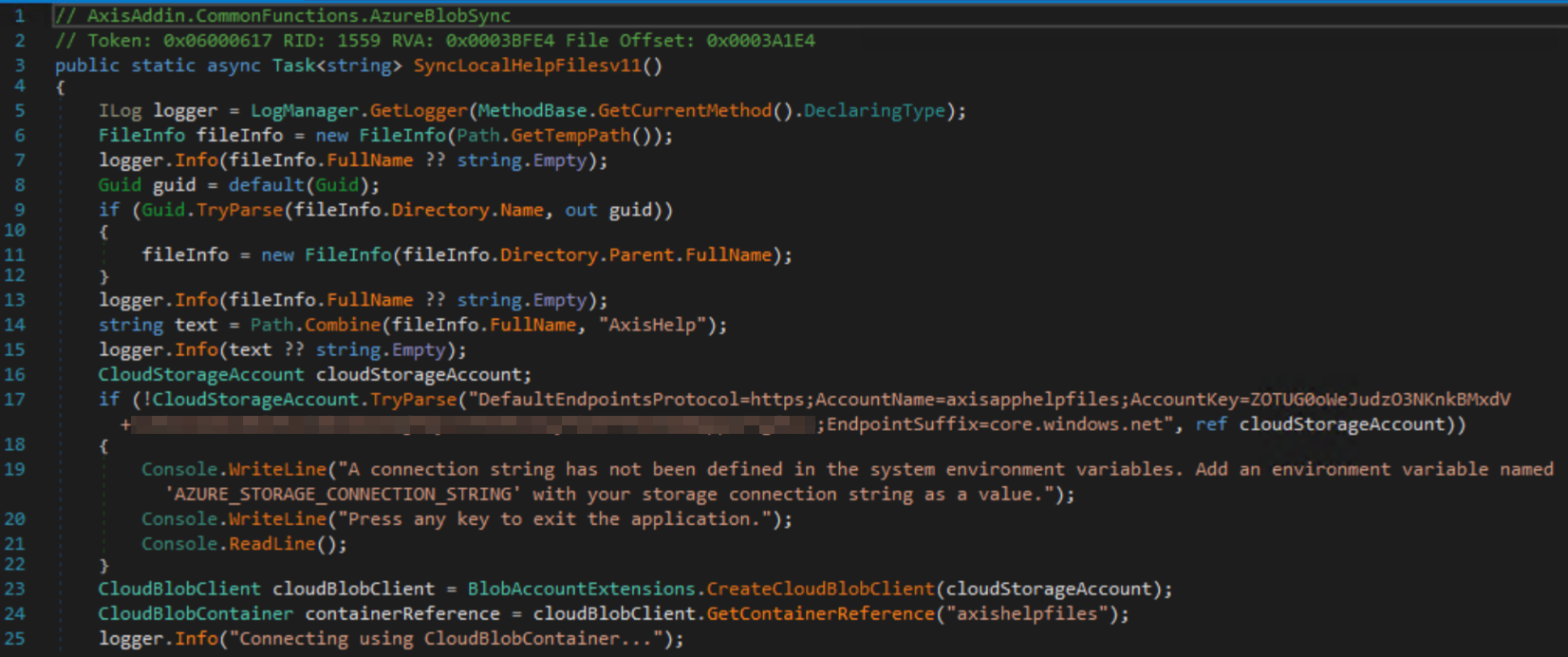Open Guid.TryParse on line 9

239,210
